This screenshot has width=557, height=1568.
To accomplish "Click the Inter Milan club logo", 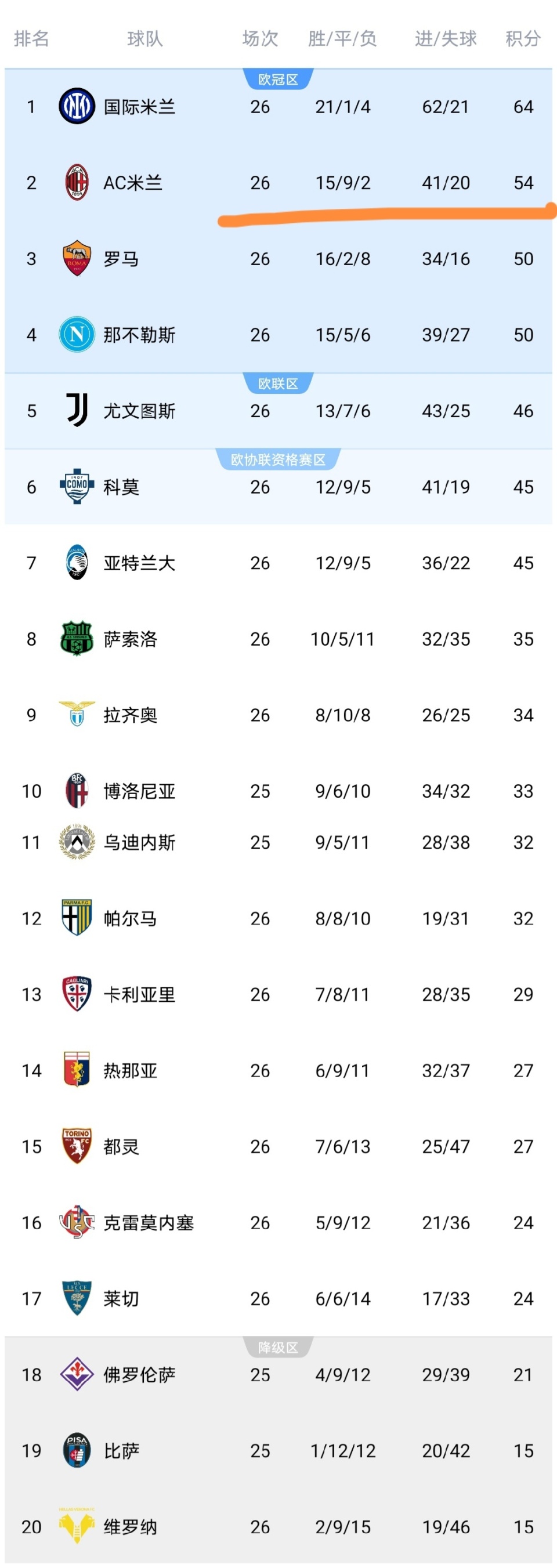I will (77, 107).
